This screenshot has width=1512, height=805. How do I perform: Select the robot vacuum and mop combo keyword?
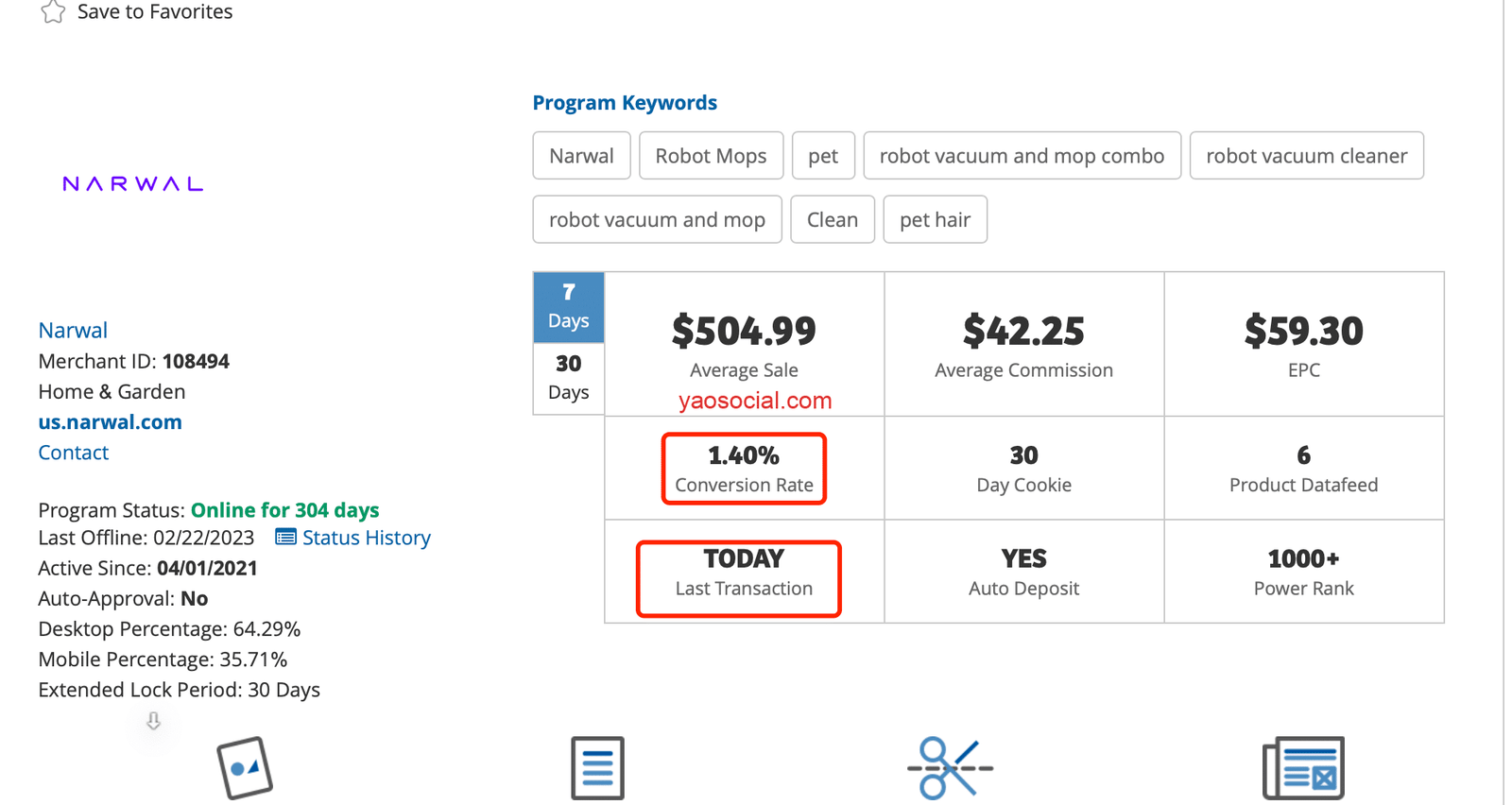1022,156
